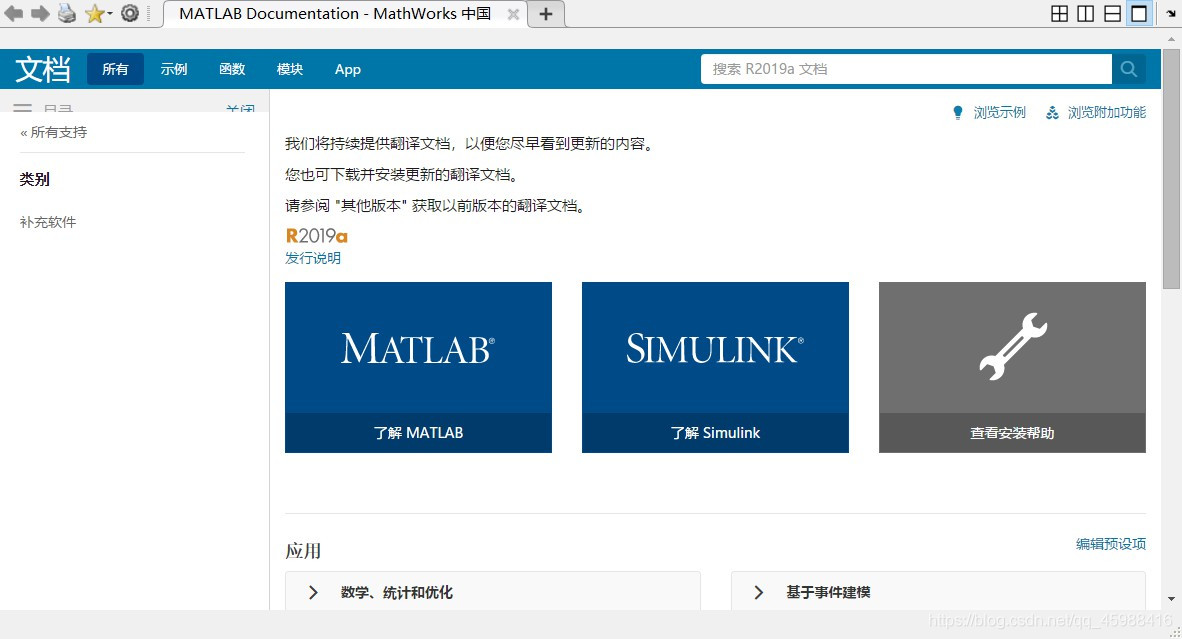Focus the 搜索 R2019a 文档 search field
Viewport: 1182px width, 639px height.
pyautogui.click(x=906, y=69)
